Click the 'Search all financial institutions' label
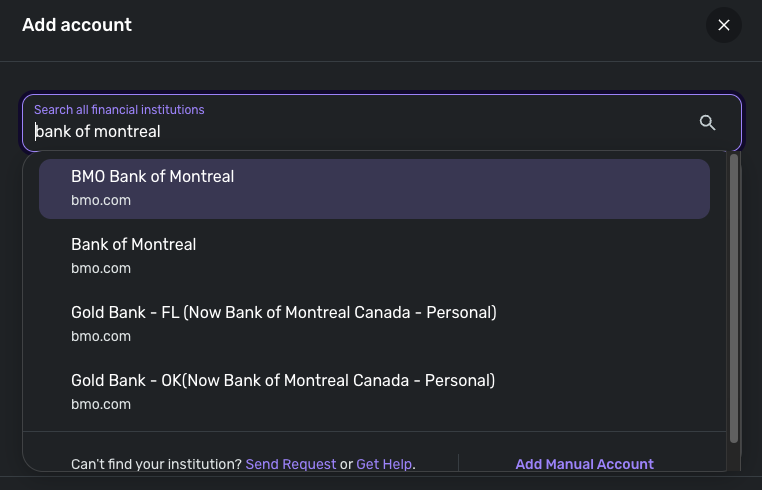Viewport: 762px width, 490px height. tap(119, 109)
